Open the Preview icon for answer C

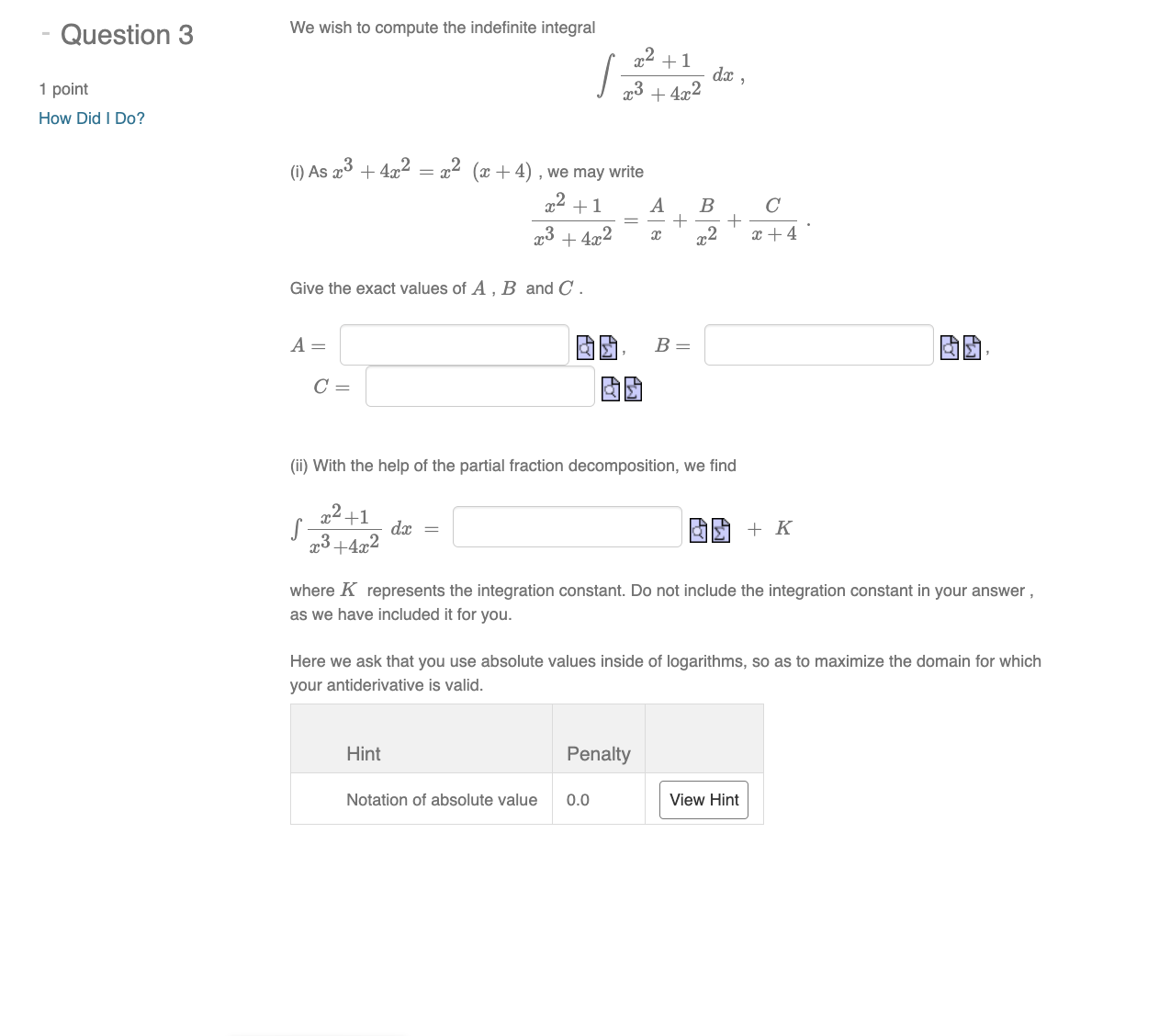click(610, 389)
